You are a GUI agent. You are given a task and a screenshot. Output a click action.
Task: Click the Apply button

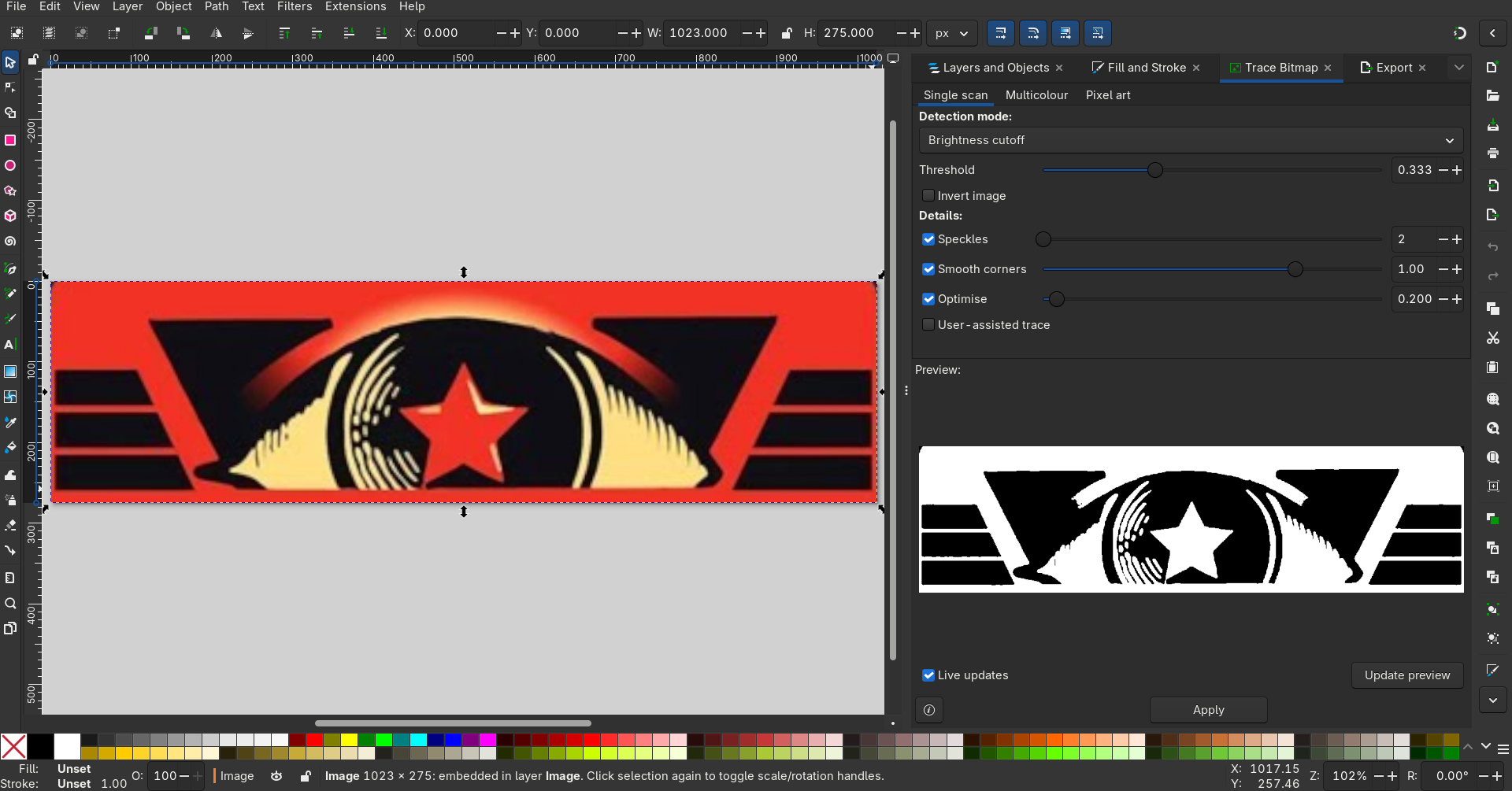click(x=1208, y=710)
